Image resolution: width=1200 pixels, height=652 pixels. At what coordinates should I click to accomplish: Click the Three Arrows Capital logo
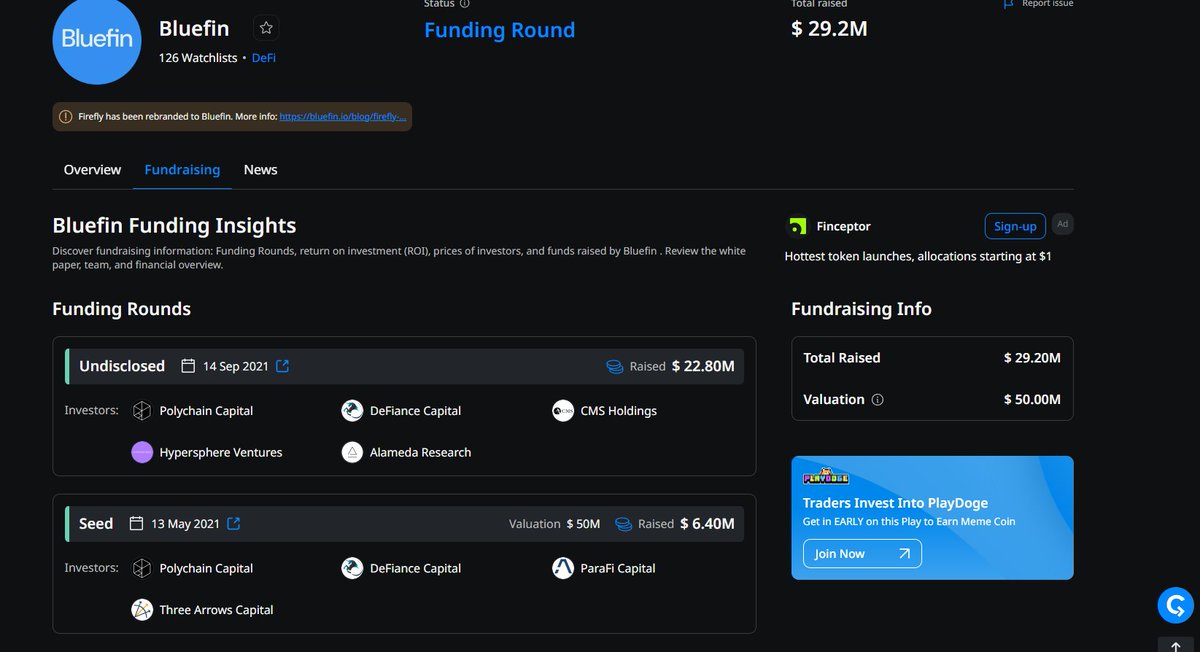142,610
